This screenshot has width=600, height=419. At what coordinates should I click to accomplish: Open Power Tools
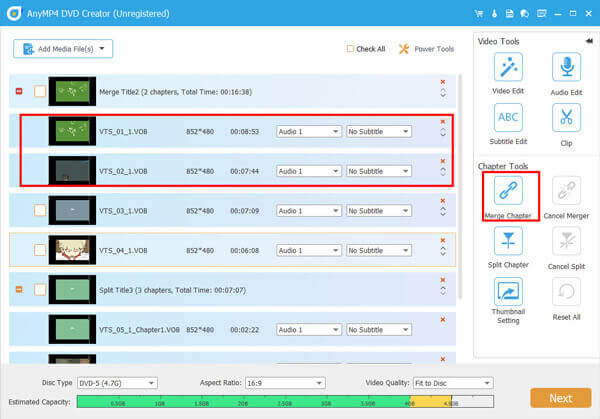(x=426, y=49)
